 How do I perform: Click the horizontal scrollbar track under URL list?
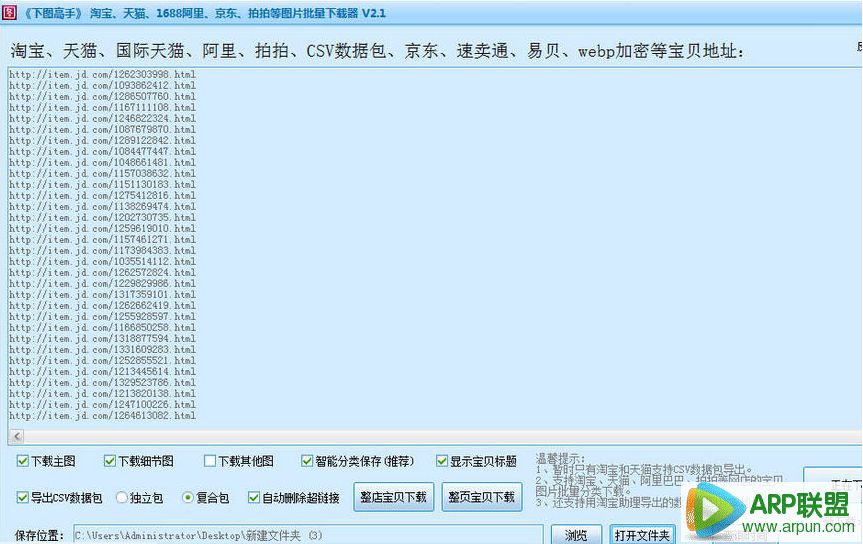(x=443, y=437)
